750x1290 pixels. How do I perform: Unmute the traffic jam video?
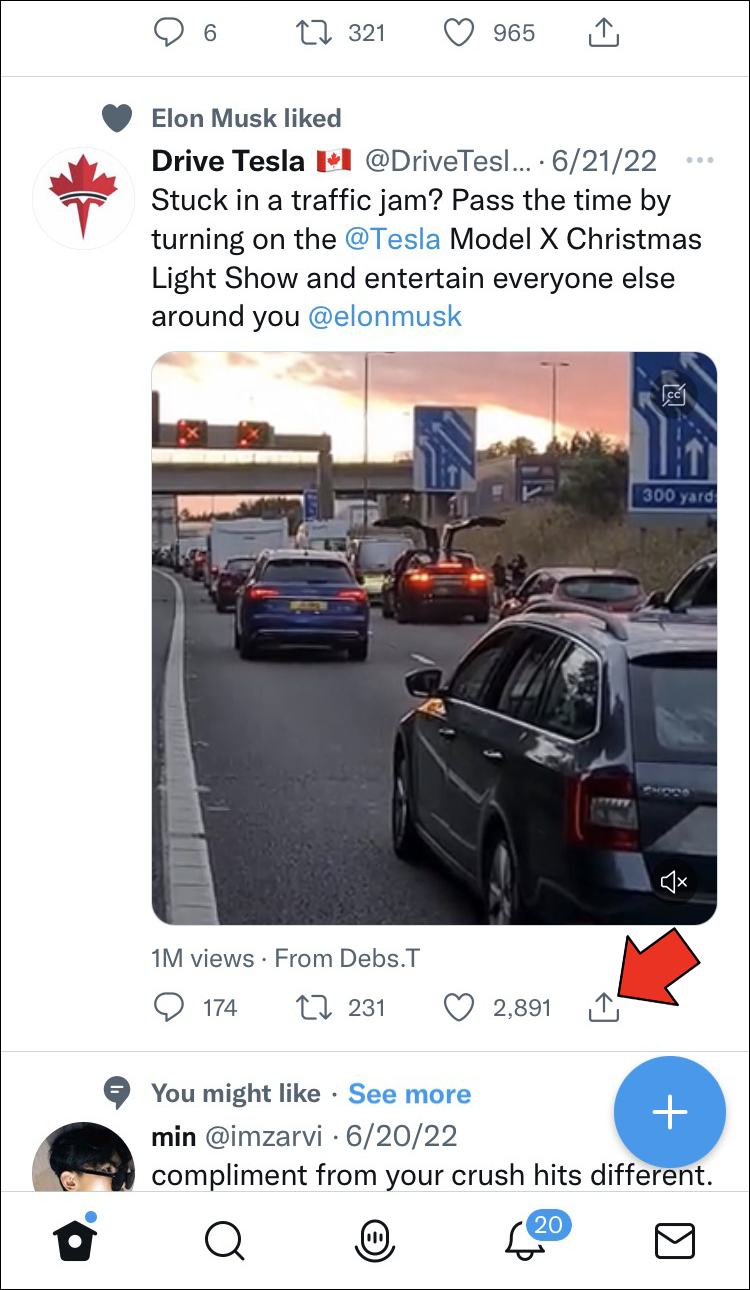(674, 881)
